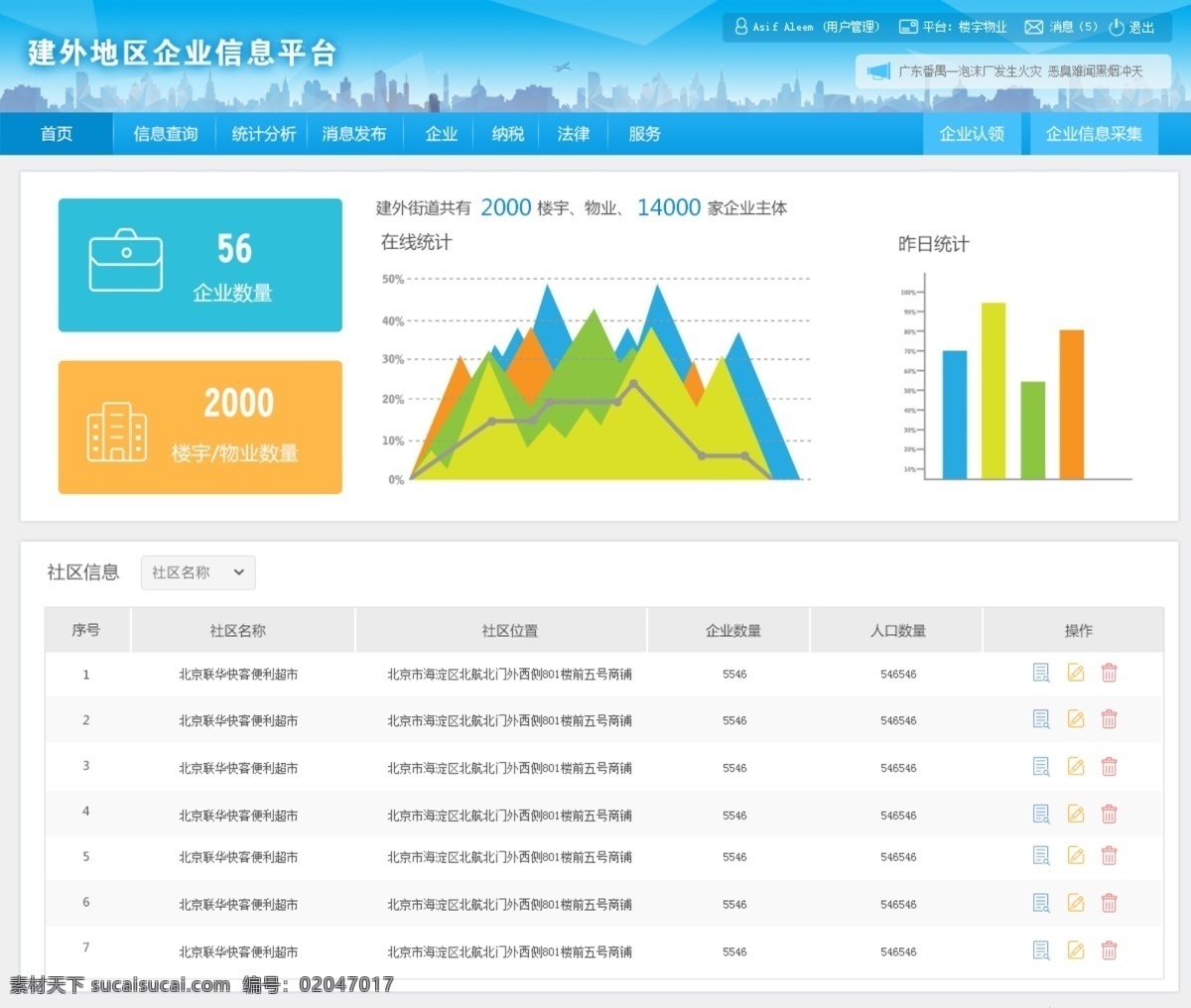Expand the 社区名称 dropdown
Screen dimensions: 1191x1008
pyautogui.click(x=198, y=572)
